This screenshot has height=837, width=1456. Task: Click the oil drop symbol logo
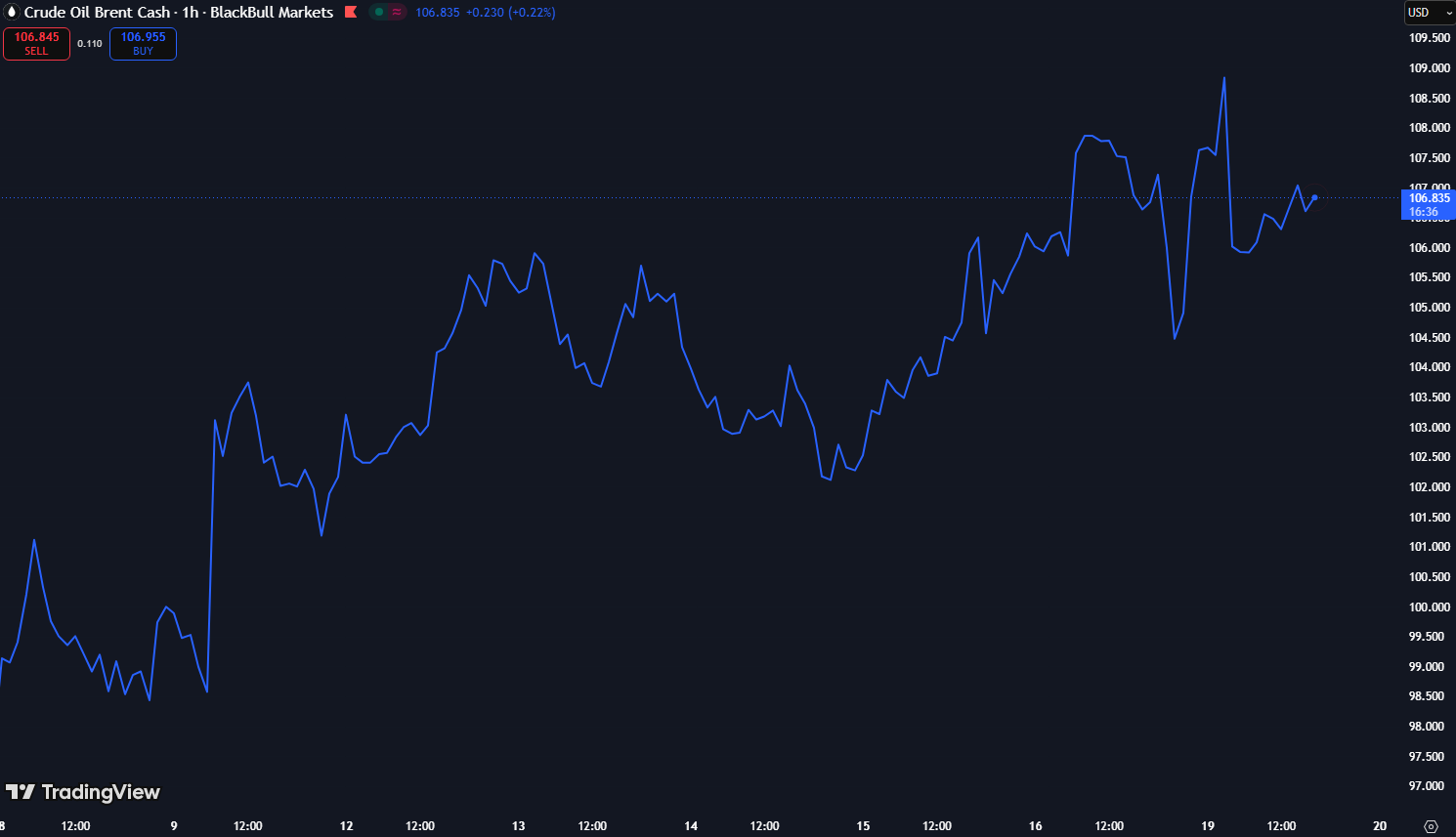coord(12,13)
